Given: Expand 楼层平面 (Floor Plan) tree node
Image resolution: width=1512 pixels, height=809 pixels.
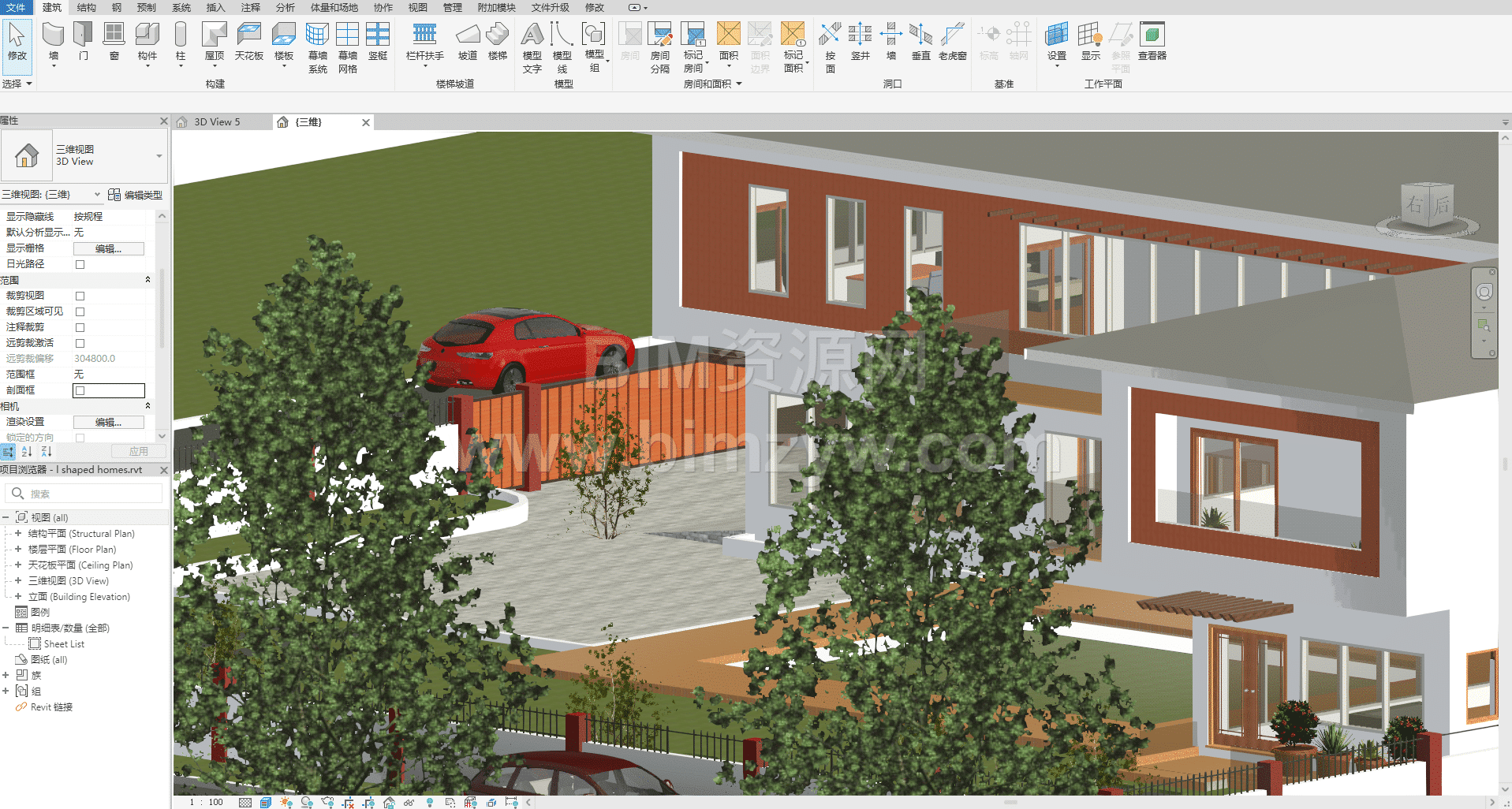Looking at the screenshot, I should (x=18, y=549).
